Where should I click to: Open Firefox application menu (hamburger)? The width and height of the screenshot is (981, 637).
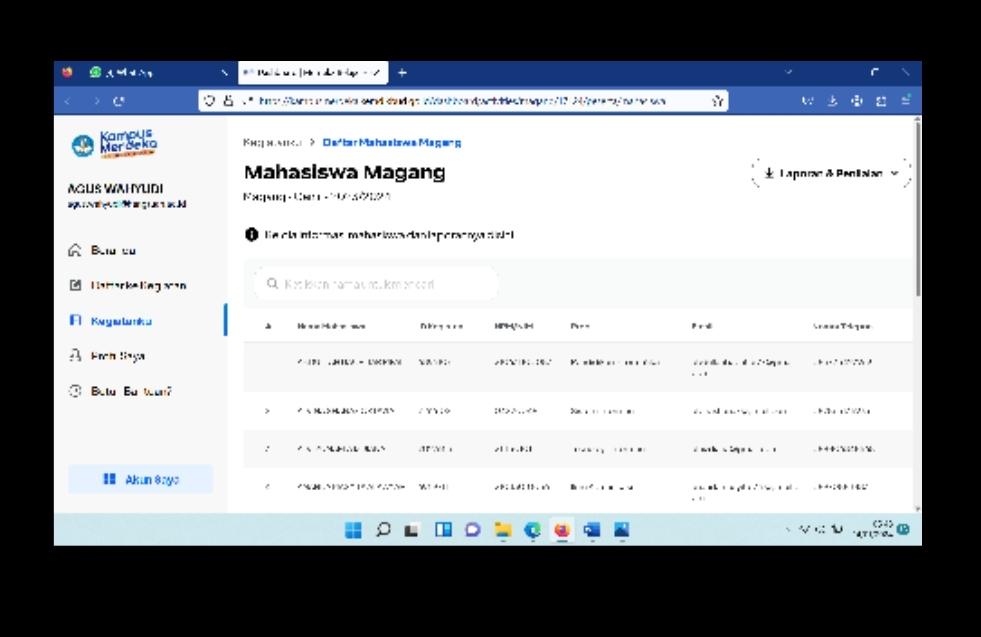[x=905, y=101]
